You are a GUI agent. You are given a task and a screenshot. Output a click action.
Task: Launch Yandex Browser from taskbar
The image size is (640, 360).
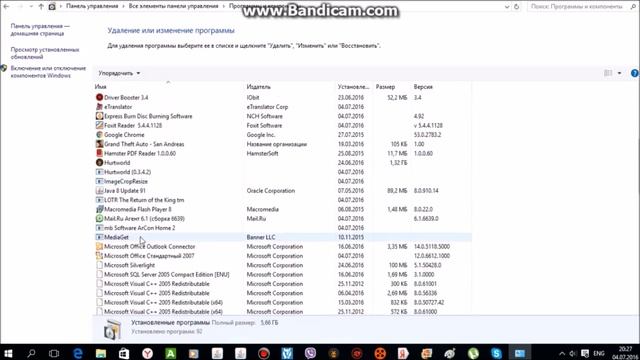[x=147, y=353]
